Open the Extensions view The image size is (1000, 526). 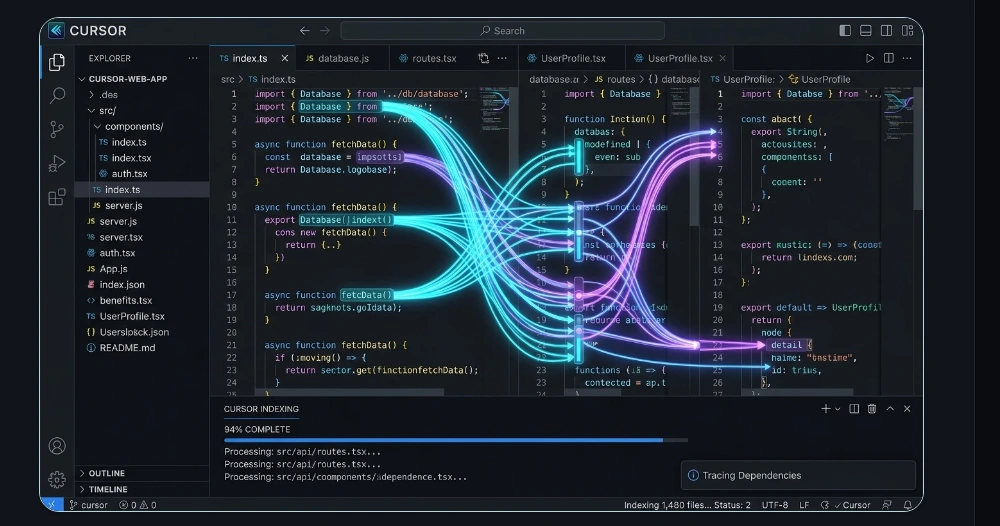[x=57, y=197]
